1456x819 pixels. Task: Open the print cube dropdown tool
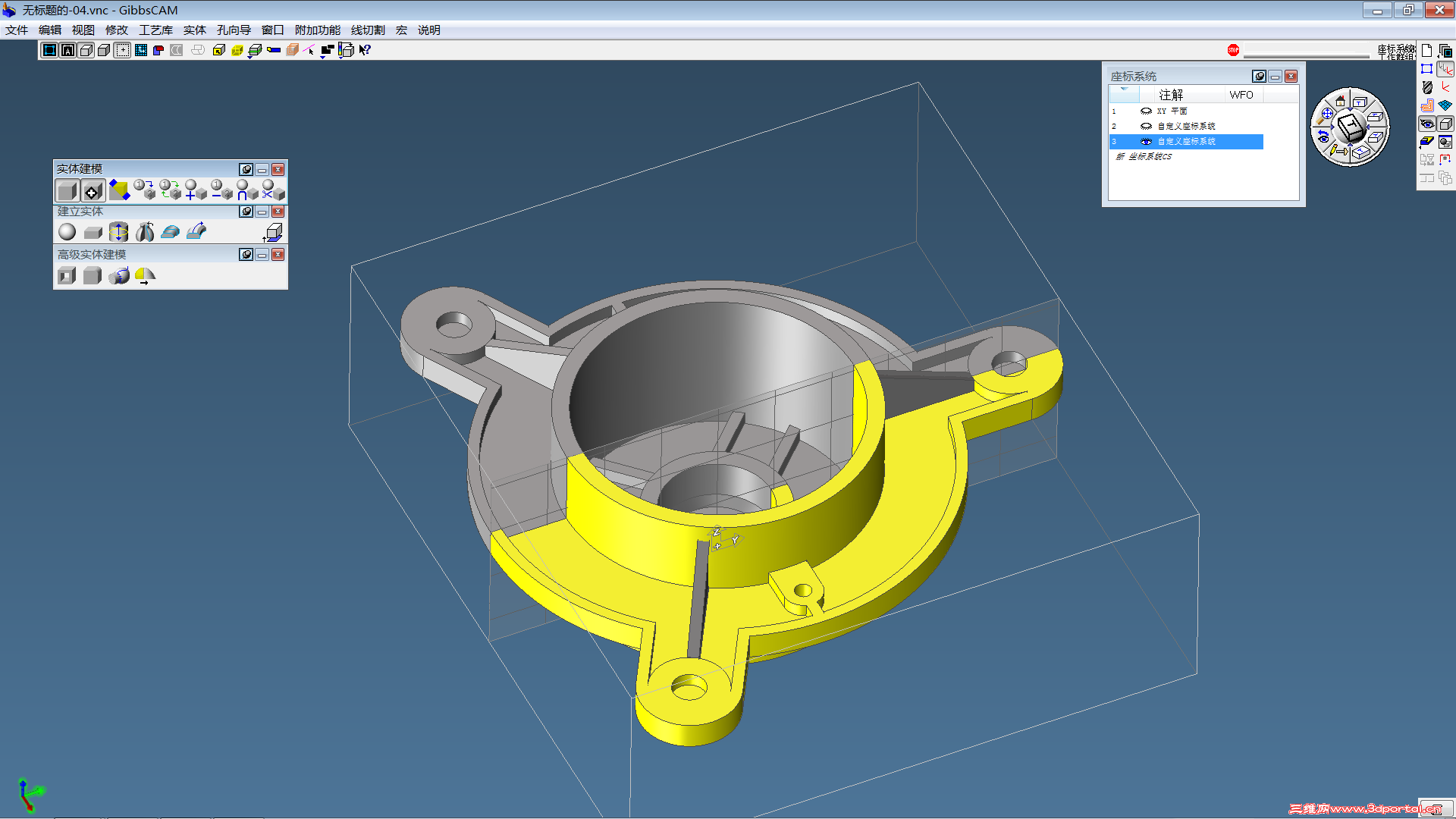point(346,51)
